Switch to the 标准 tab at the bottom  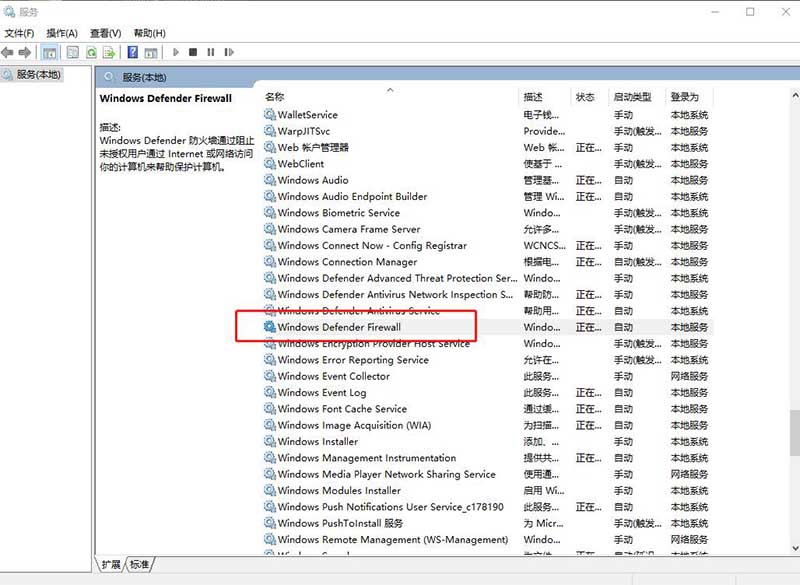point(139,565)
